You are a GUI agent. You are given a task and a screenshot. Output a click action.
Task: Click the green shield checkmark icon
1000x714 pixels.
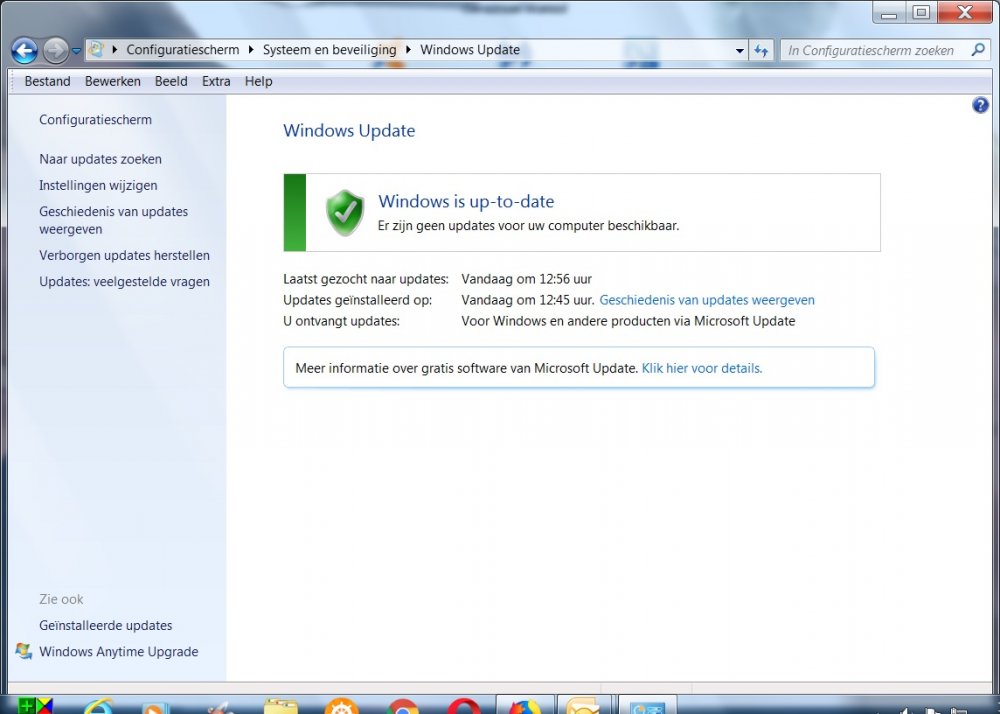[x=345, y=212]
